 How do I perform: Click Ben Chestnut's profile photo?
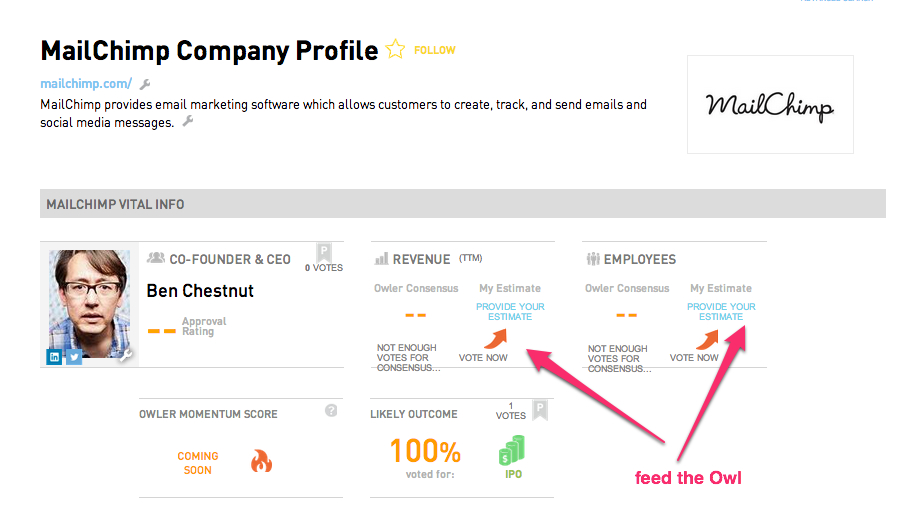[x=90, y=303]
